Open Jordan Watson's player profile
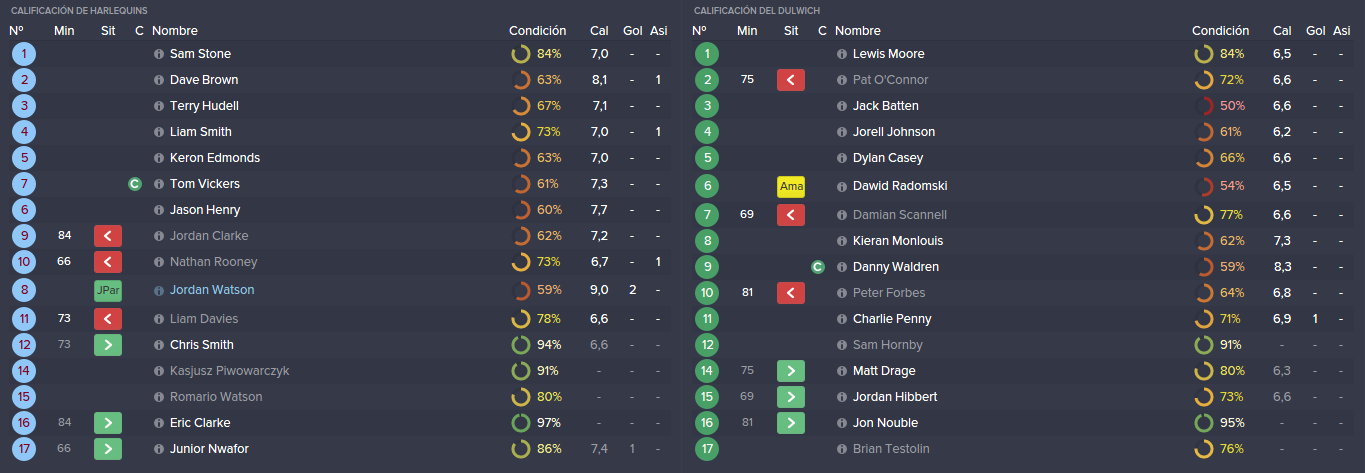This screenshot has width=1365, height=473. point(212,290)
